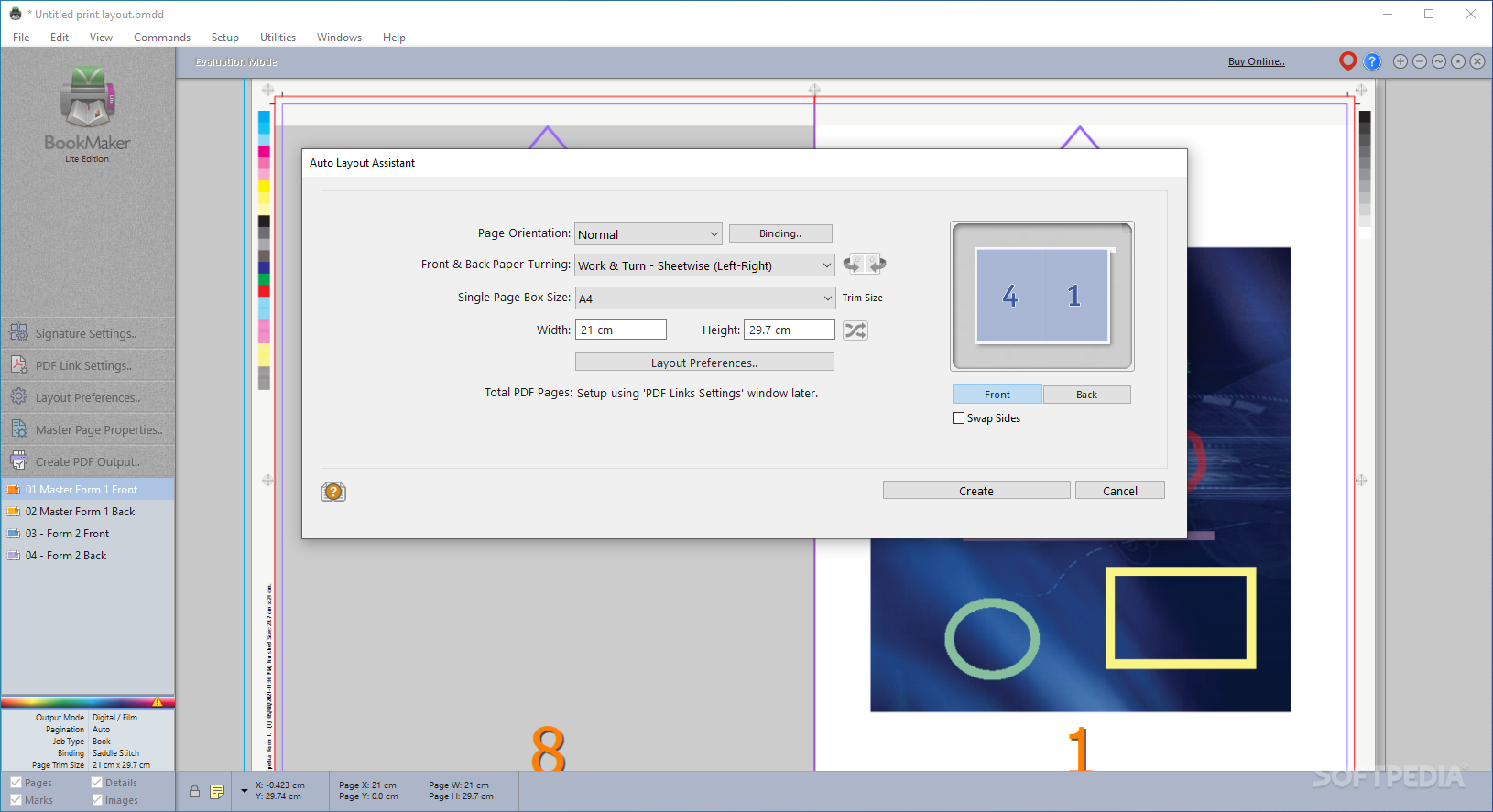Click the warning triangle on color bar
The image size is (1493, 812).
[158, 702]
